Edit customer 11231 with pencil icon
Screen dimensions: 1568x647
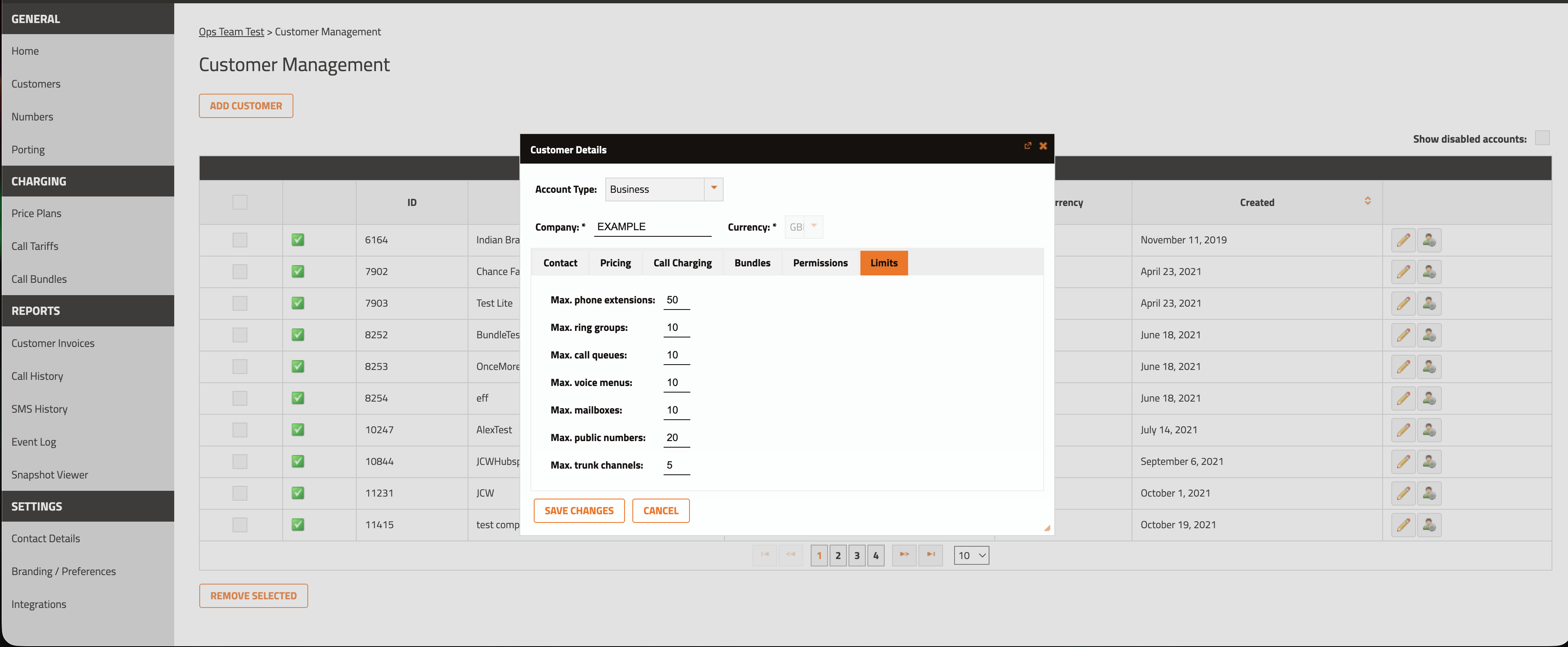coord(1403,493)
